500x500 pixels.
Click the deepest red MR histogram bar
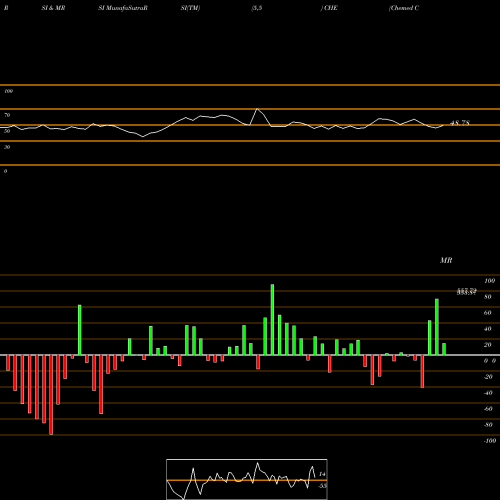[51, 395]
